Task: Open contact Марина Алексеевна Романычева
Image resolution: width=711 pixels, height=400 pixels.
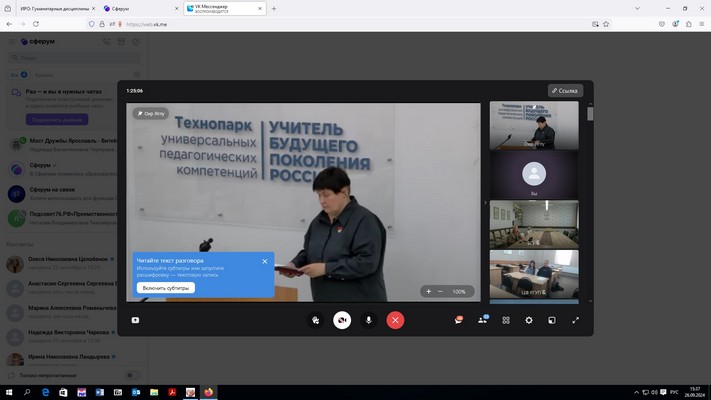Action: 62,312
